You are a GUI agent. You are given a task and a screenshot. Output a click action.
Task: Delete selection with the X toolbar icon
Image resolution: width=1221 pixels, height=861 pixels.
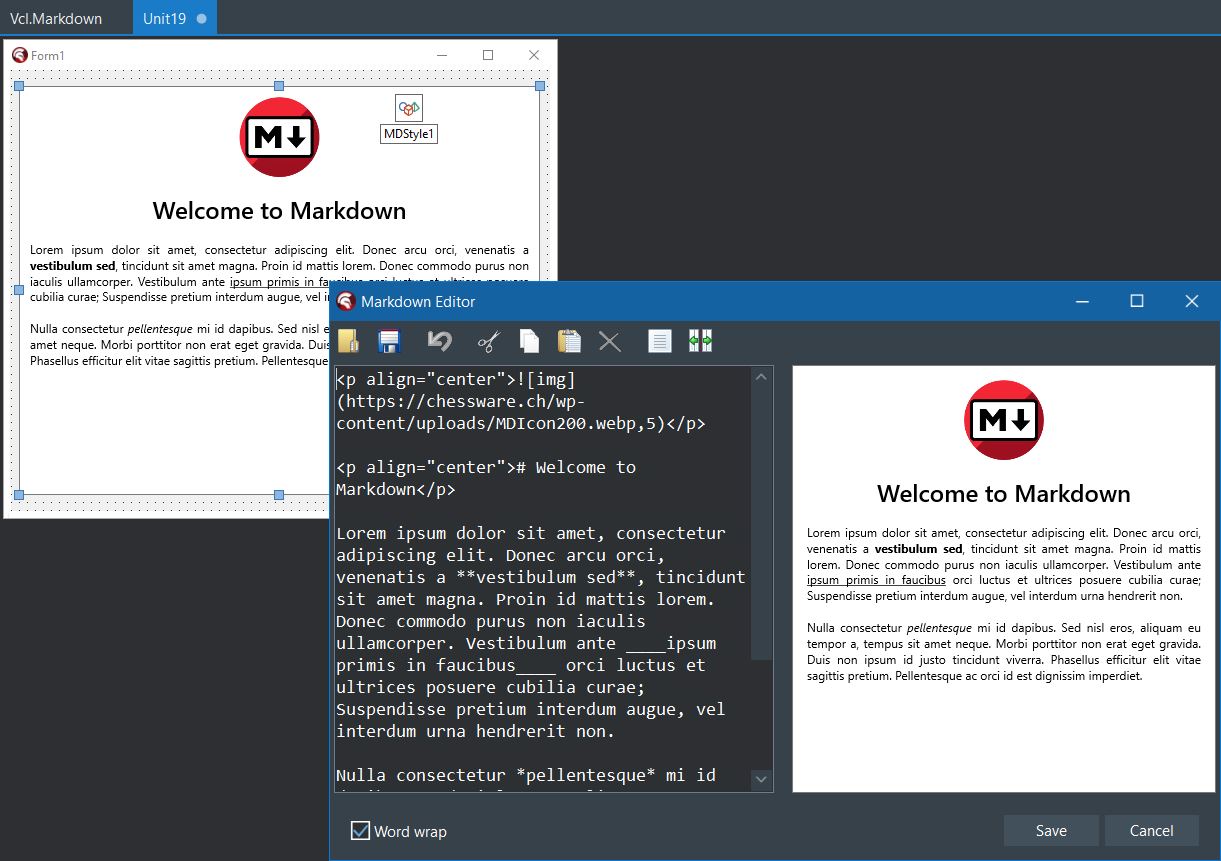pyautogui.click(x=609, y=341)
